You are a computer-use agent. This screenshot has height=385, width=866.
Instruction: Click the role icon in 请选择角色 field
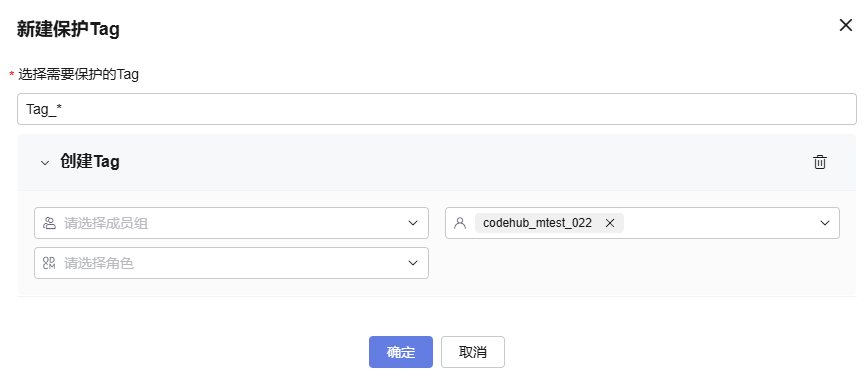pyautogui.click(x=50, y=263)
